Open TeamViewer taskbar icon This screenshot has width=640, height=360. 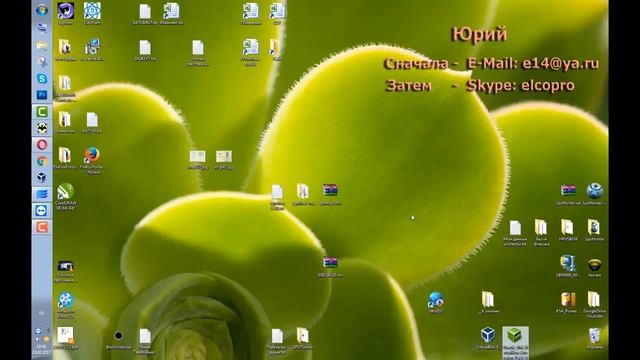point(42,210)
